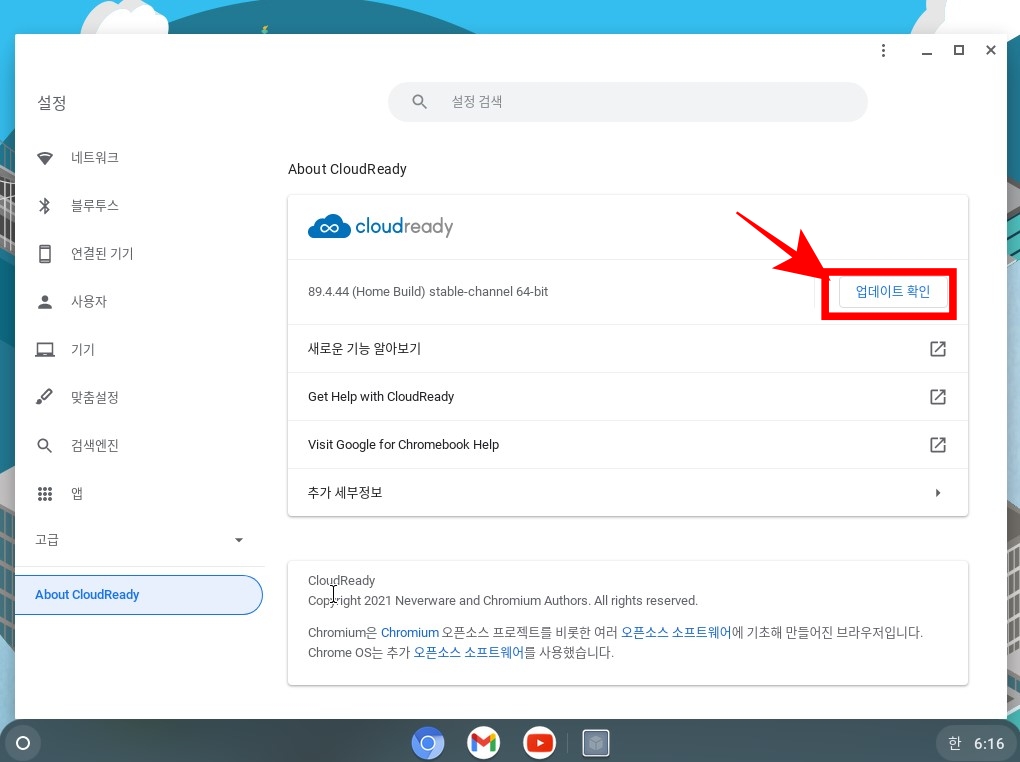Click the magnifier icon in settings search bar
Image resolution: width=1020 pixels, height=762 pixels.
click(x=420, y=102)
